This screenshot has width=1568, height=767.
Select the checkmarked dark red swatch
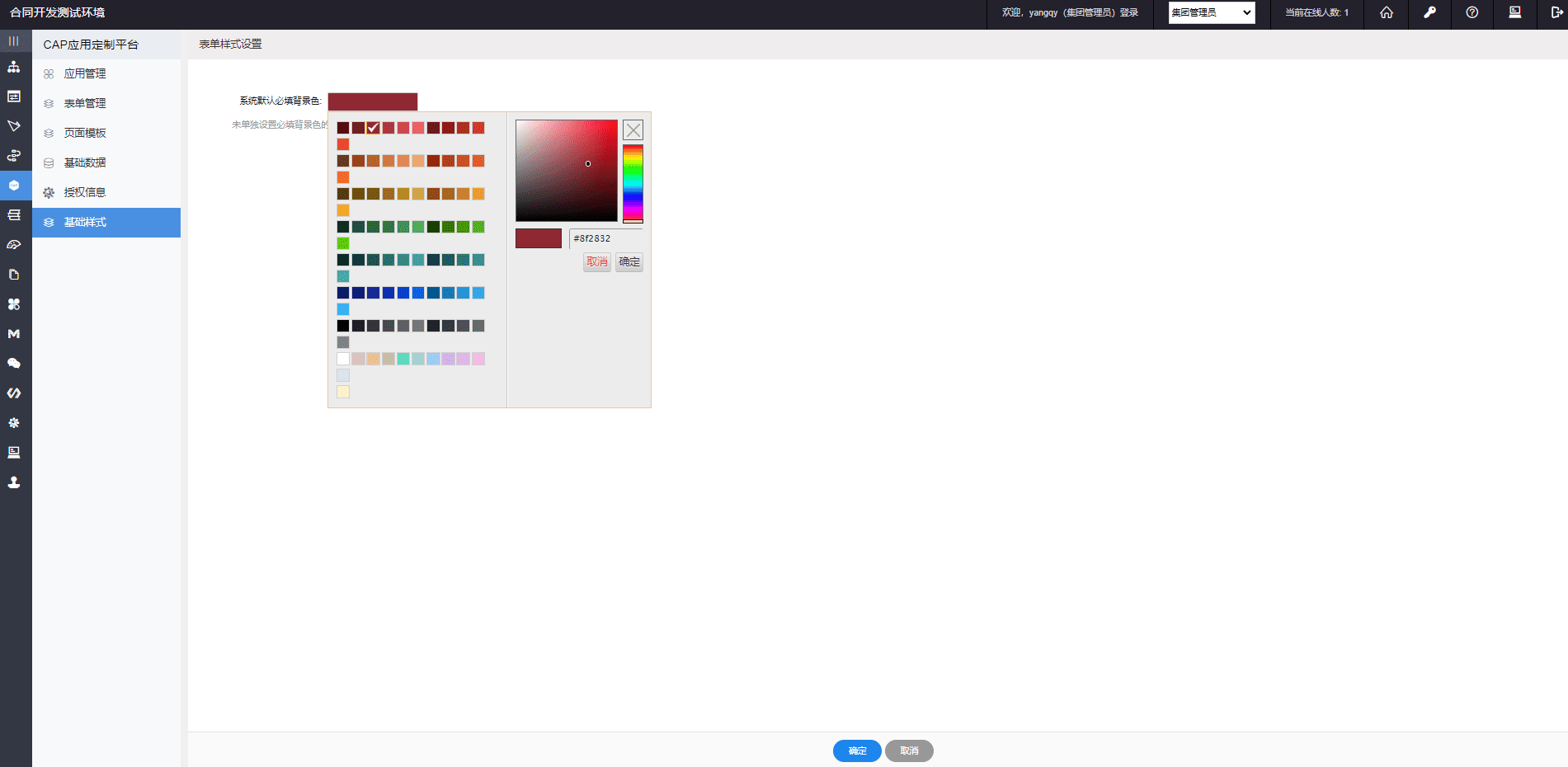(373, 128)
